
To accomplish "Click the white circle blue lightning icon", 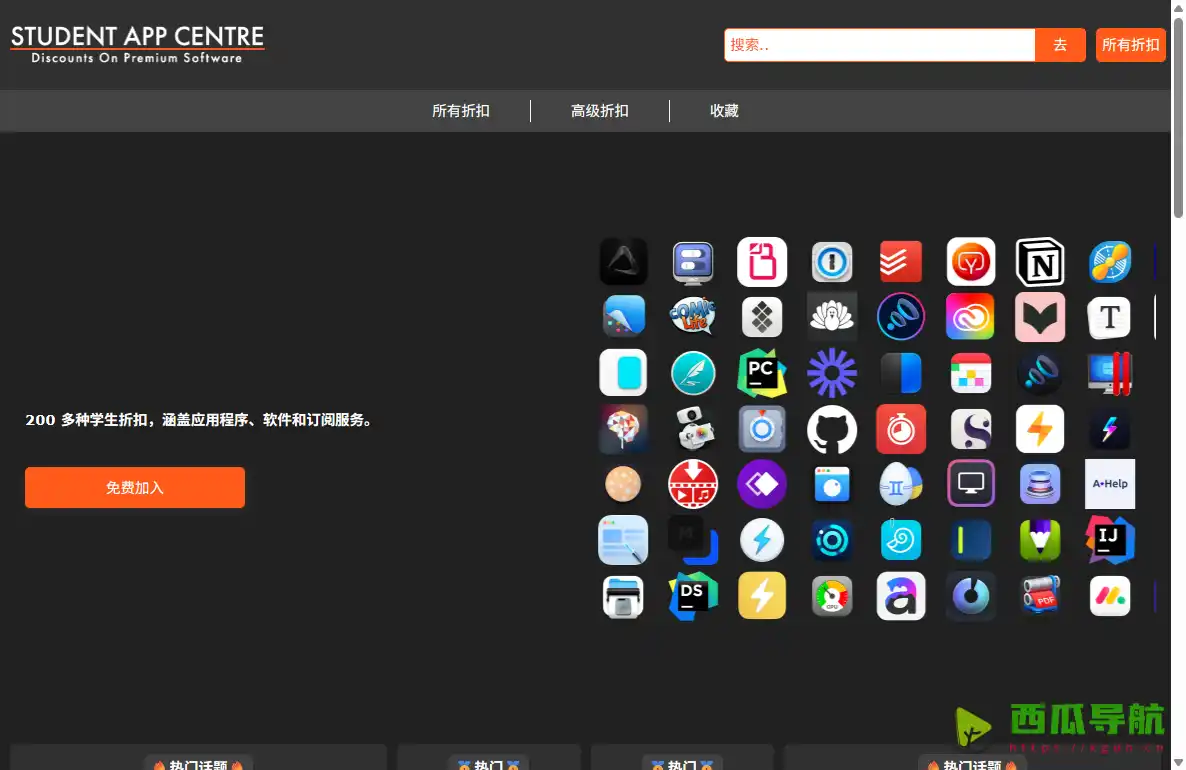I will [x=762, y=540].
